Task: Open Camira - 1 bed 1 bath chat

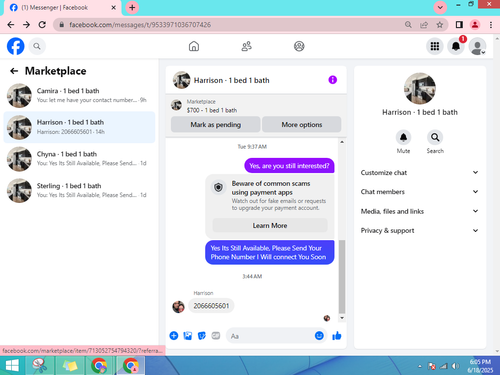Action: 79,95
